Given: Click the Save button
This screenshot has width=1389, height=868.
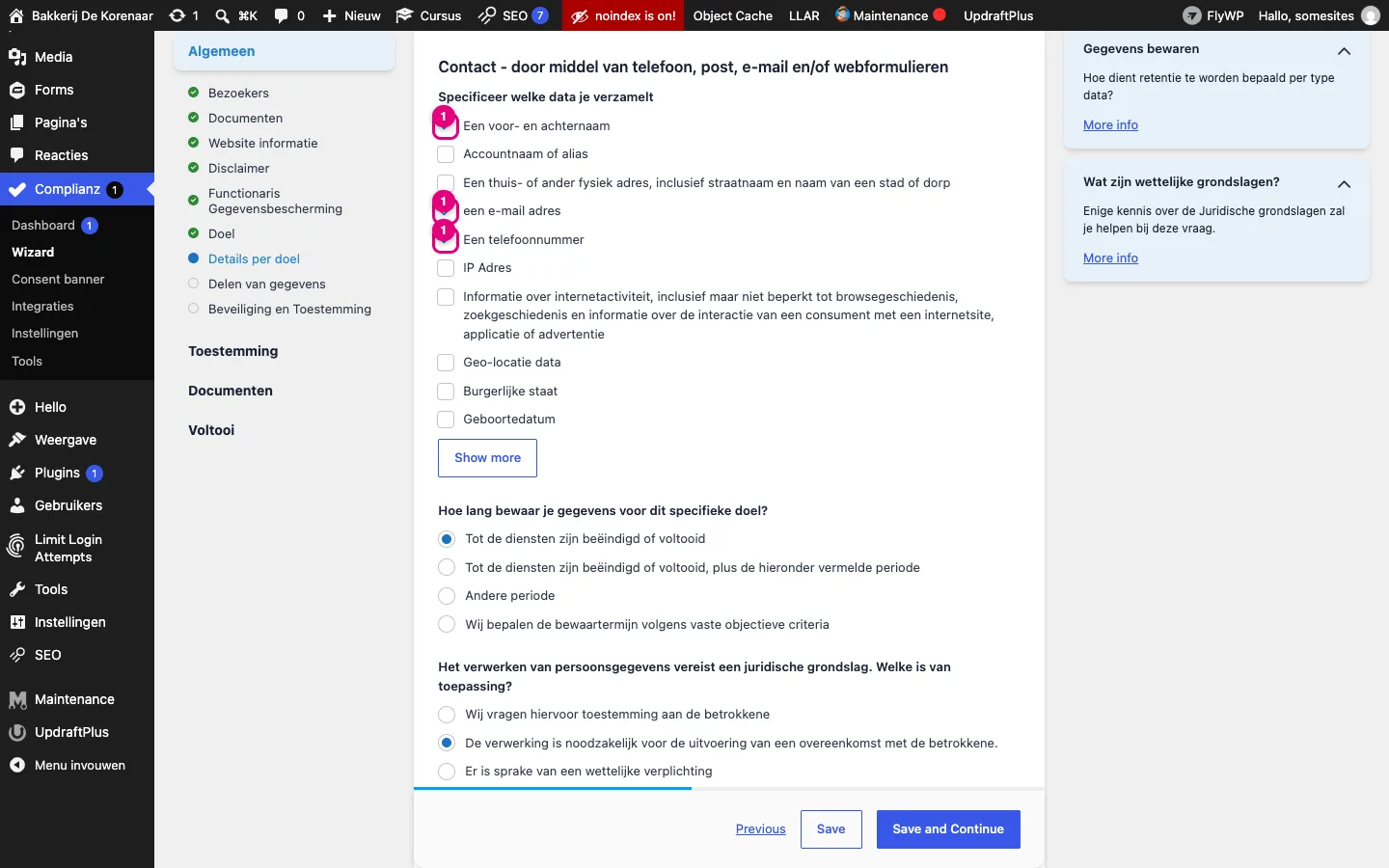Looking at the screenshot, I should tap(831, 829).
